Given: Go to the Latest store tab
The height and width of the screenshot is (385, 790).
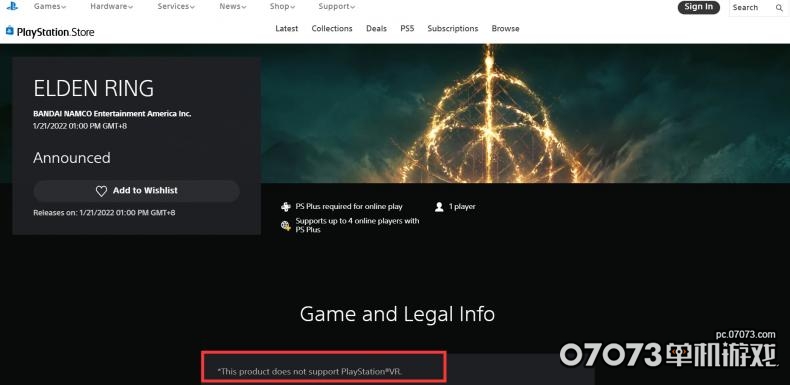Looking at the screenshot, I should click(287, 29).
